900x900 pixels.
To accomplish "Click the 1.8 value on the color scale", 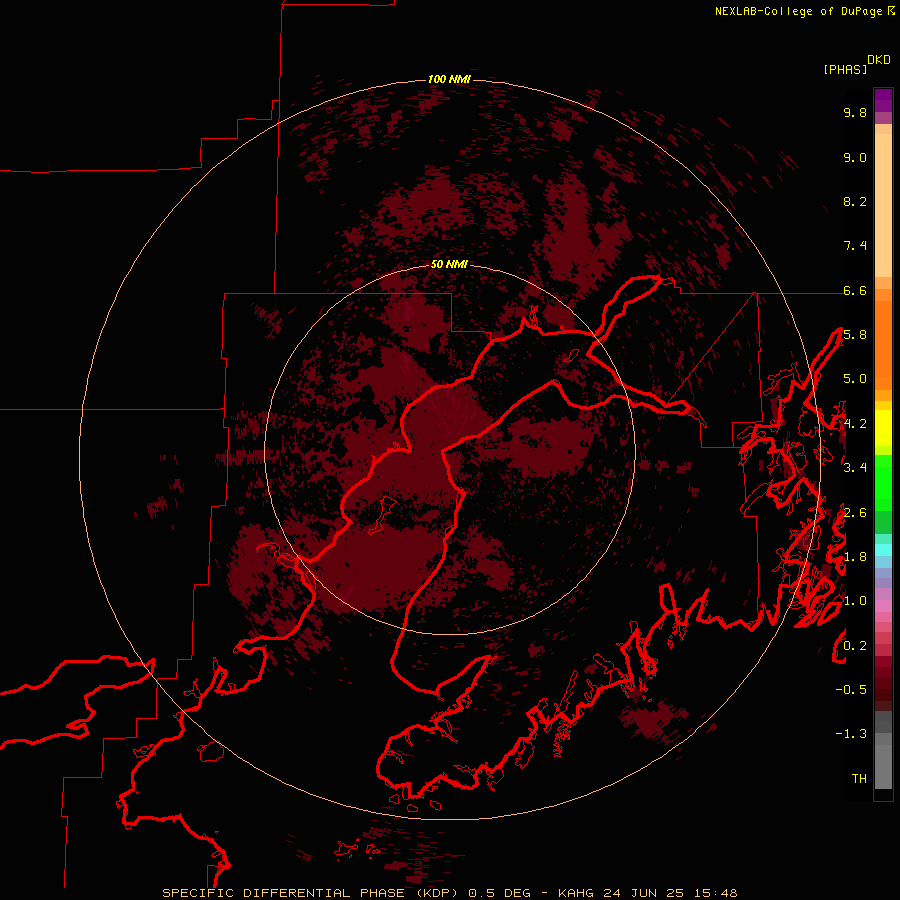I will pos(855,557).
